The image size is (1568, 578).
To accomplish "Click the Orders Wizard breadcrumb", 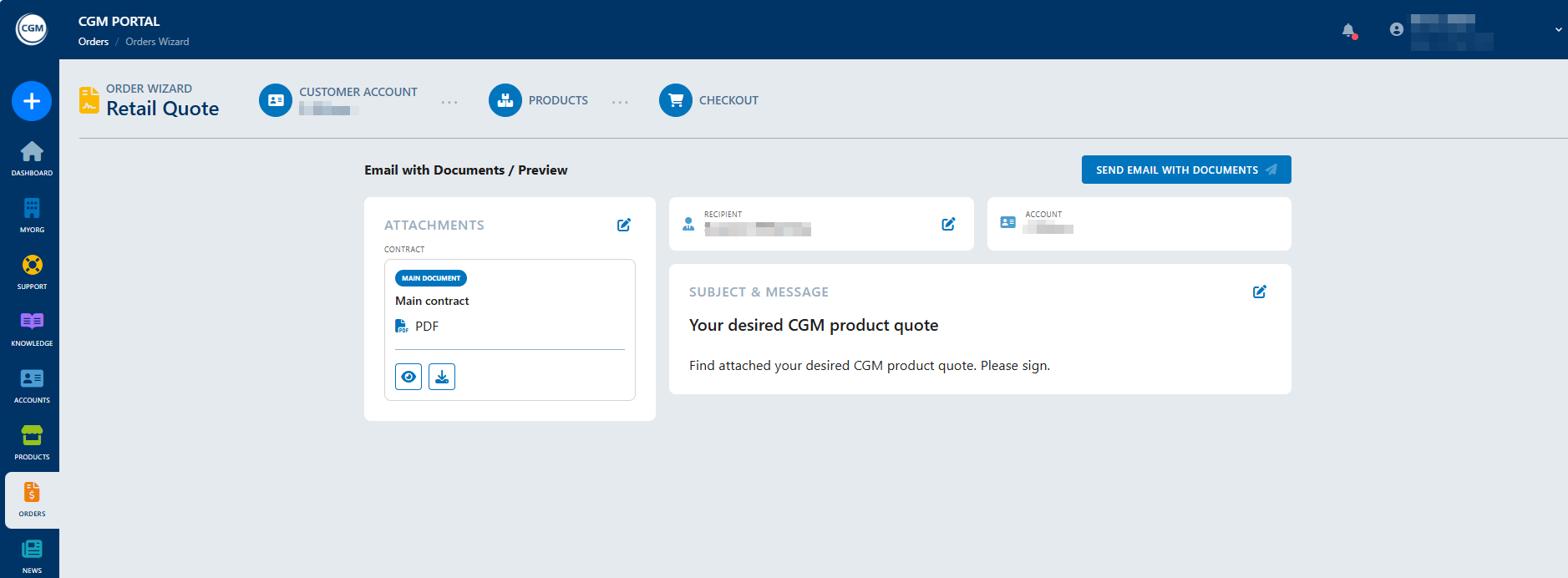I will (157, 42).
